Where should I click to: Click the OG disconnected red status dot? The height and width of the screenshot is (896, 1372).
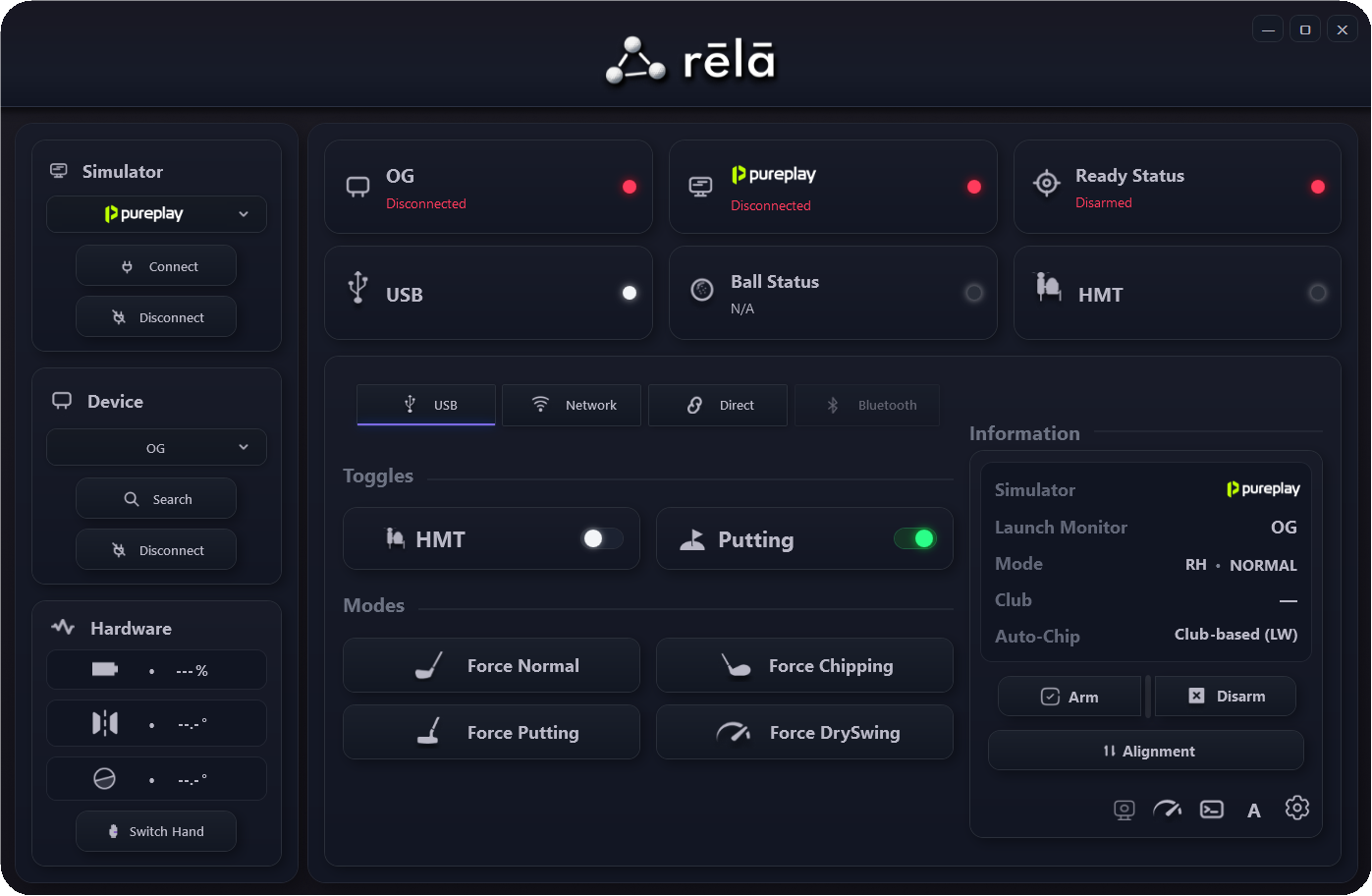click(x=630, y=187)
